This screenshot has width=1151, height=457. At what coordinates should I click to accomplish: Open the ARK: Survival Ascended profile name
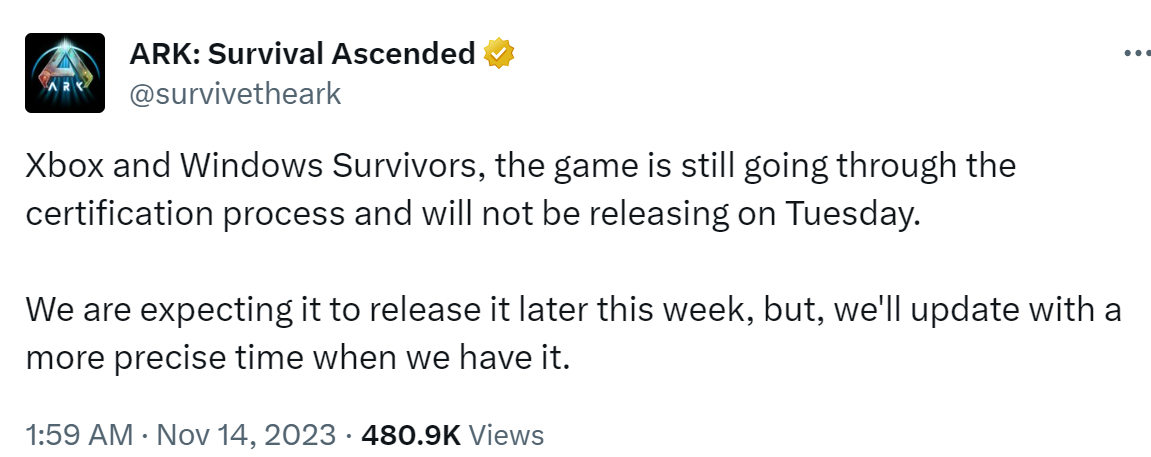[x=302, y=54]
